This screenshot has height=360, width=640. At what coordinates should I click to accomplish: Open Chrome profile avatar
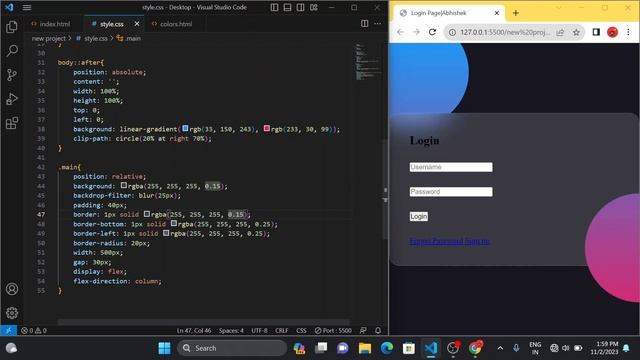612,32
